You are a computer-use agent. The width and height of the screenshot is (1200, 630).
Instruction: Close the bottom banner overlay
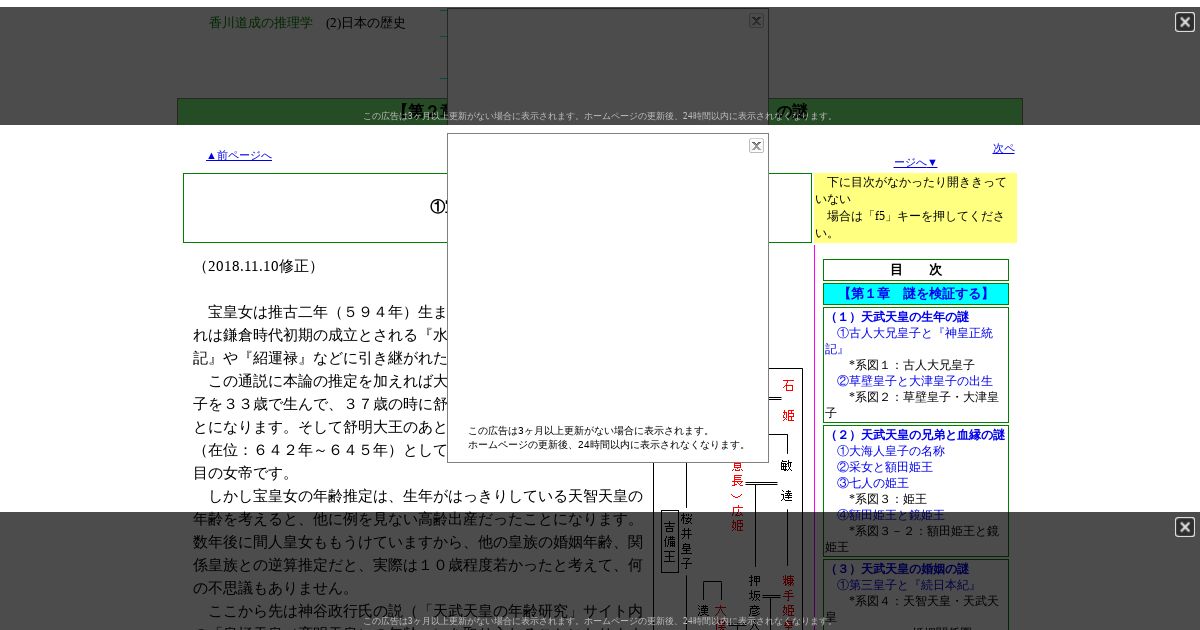(1185, 527)
